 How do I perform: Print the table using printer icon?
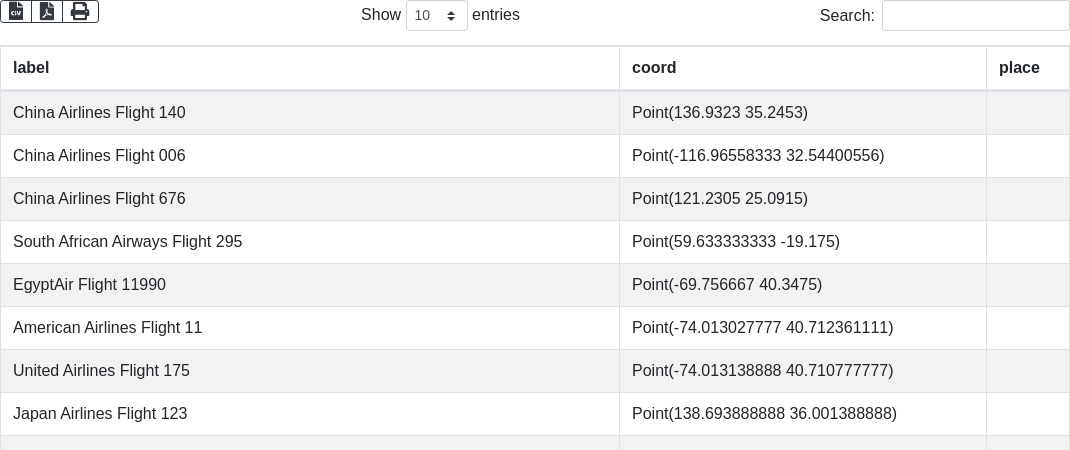click(81, 12)
